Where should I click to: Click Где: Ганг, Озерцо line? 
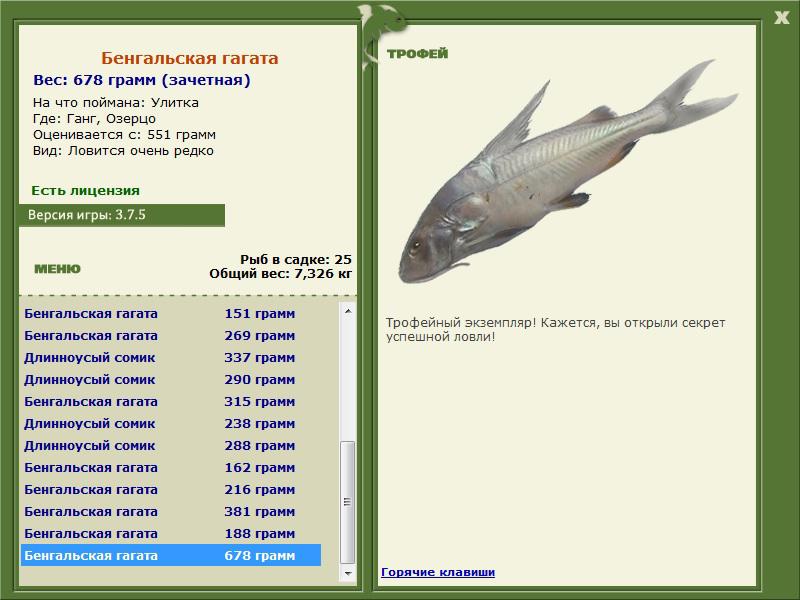click(x=94, y=119)
